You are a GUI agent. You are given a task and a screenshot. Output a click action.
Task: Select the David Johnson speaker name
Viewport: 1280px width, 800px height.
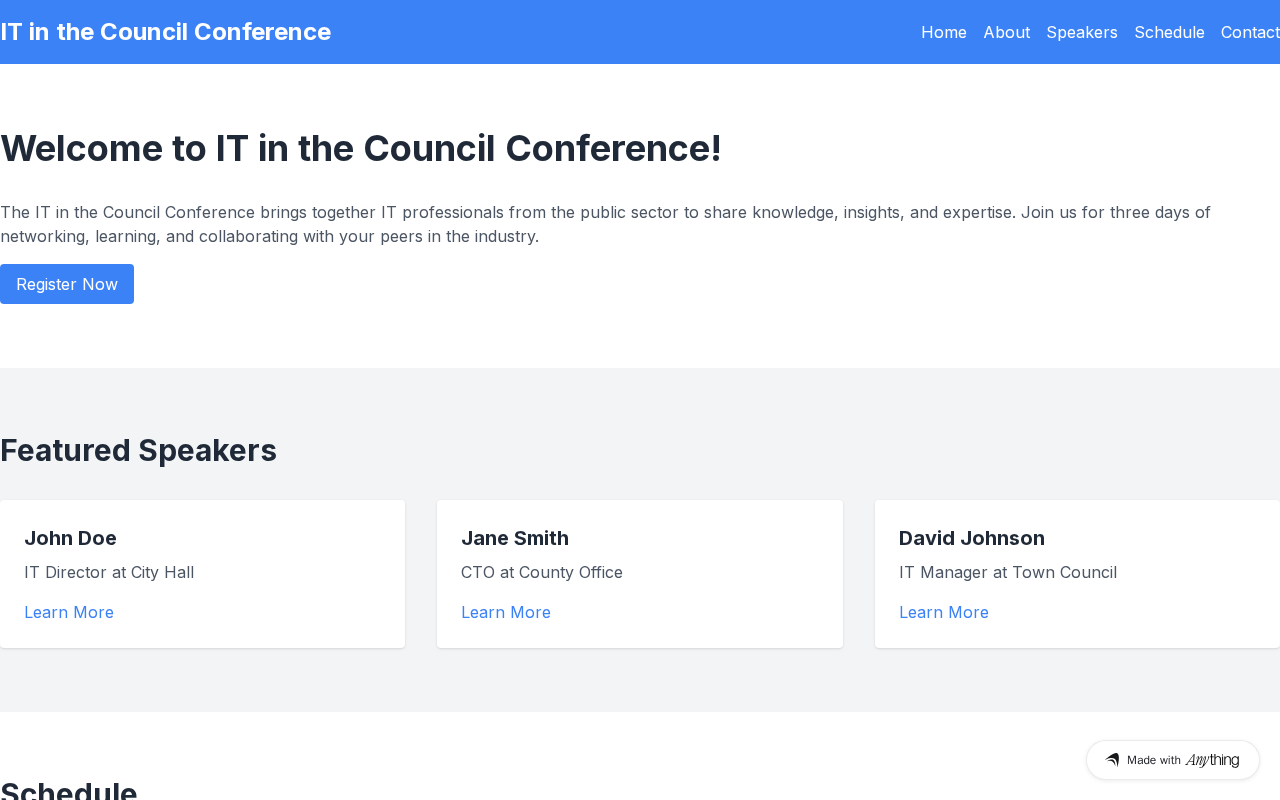pos(971,538)
